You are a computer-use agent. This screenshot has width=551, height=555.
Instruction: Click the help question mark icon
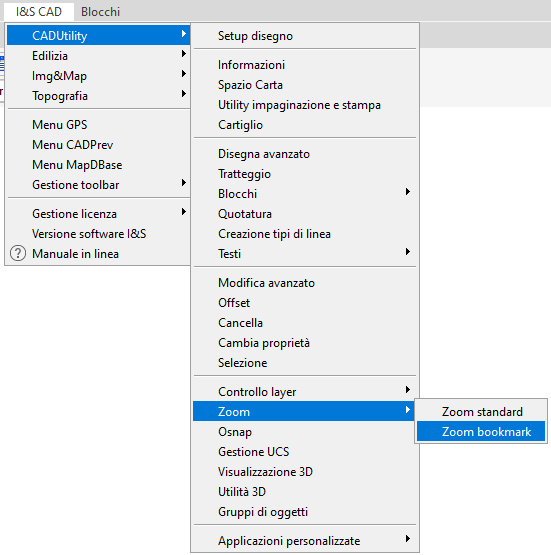(18, 254)
